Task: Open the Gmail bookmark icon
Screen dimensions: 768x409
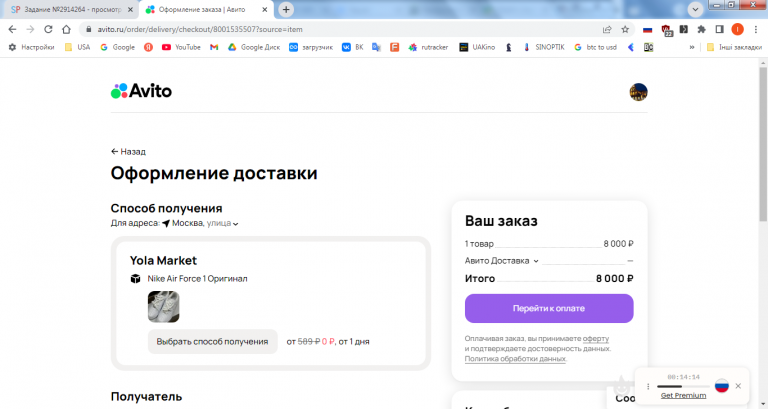Action: pyautogui.click(x=214, y=47)
